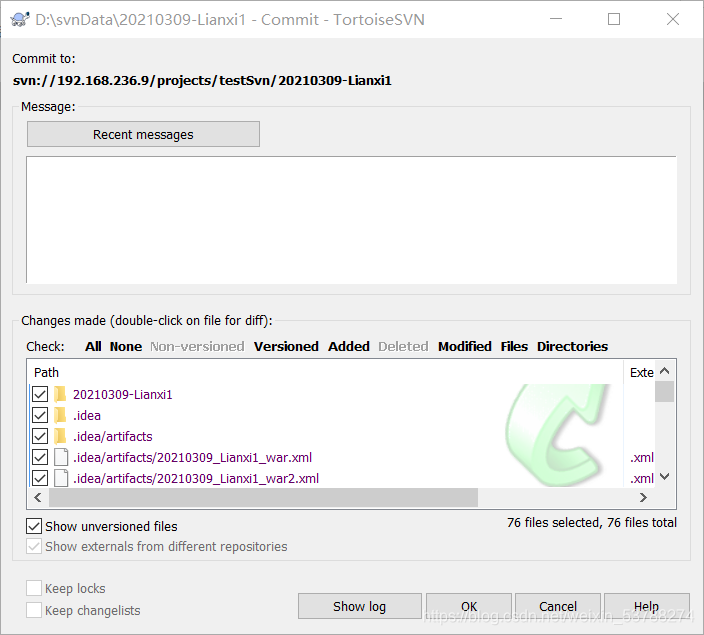Enable Keep changelists checkbox

[x=34, y=610]
